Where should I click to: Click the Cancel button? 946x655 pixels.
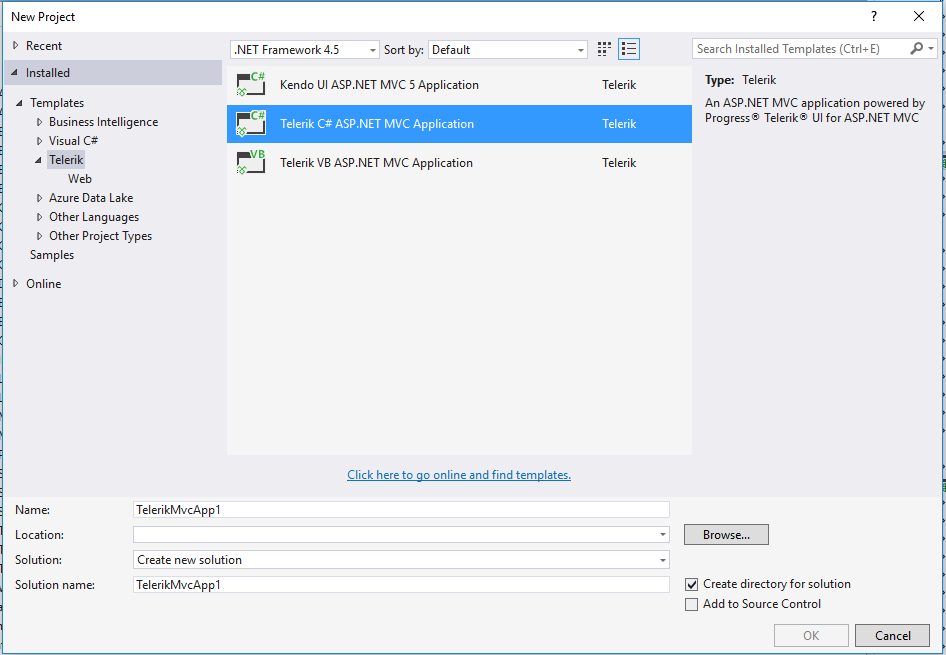(x=892, y=636)
